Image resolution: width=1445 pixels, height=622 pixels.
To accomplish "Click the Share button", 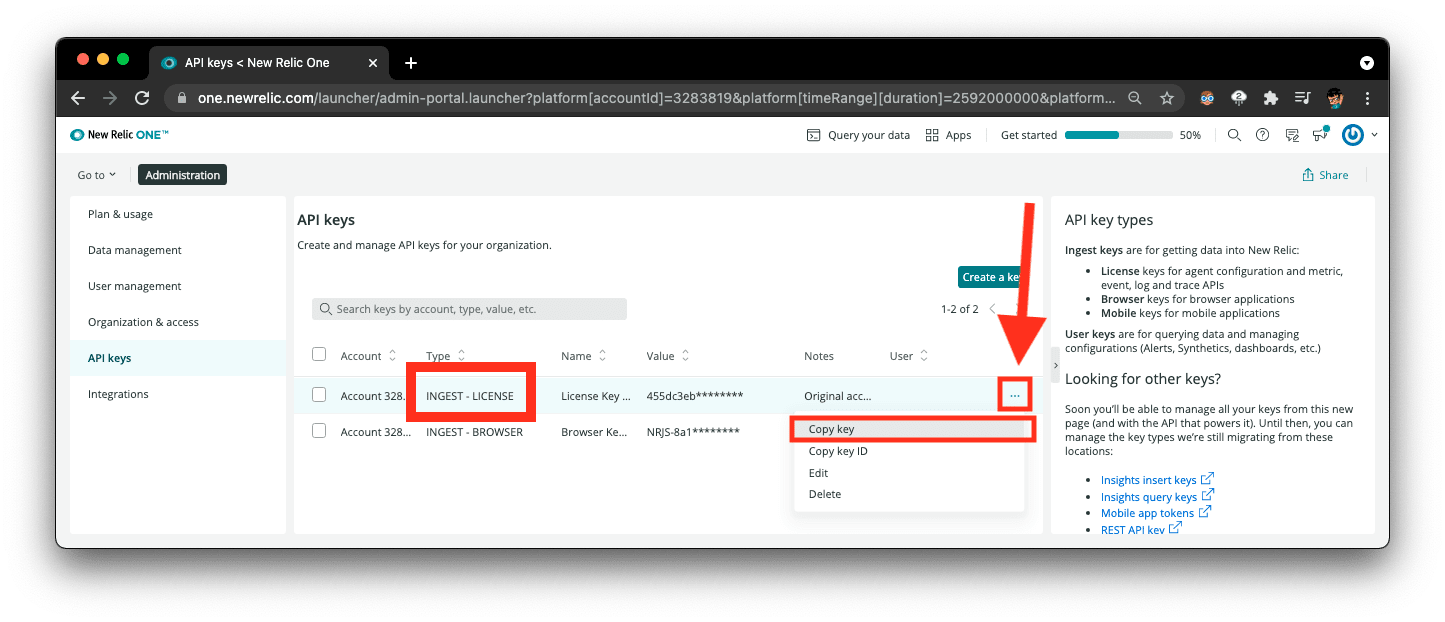I will click(1325, 175).
